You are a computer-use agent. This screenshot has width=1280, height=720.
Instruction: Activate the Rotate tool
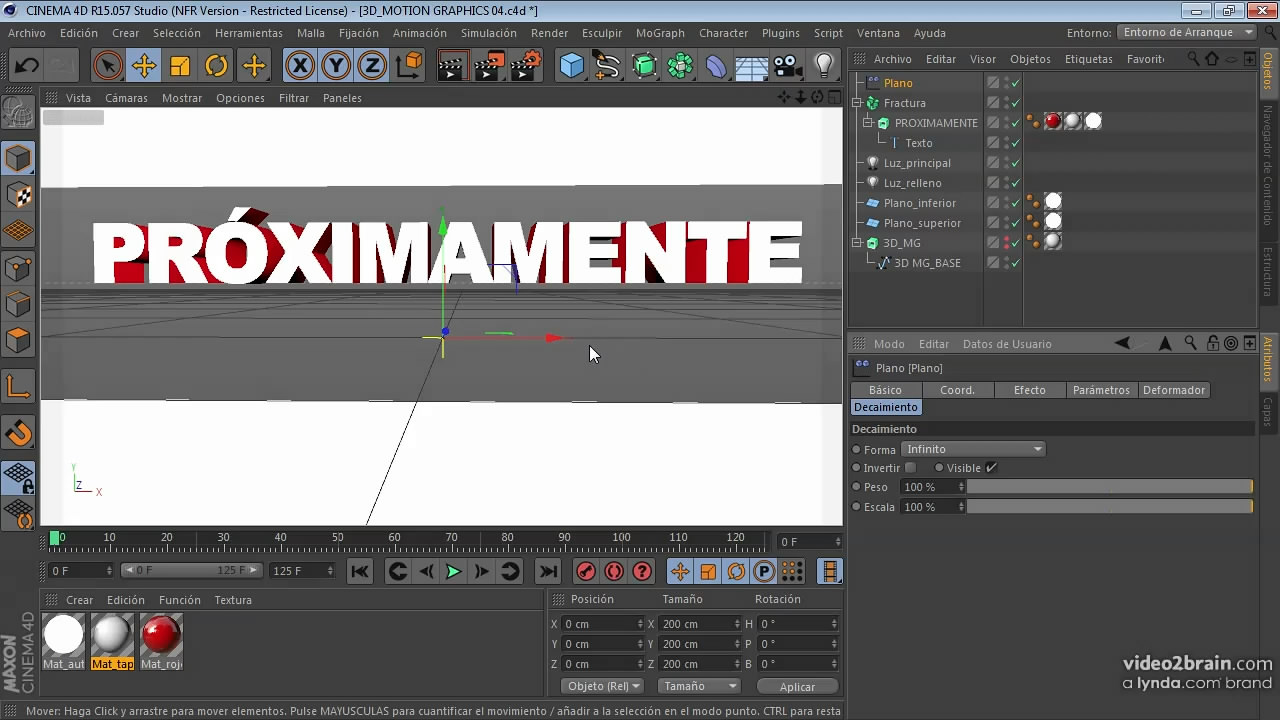coord(217,66)
